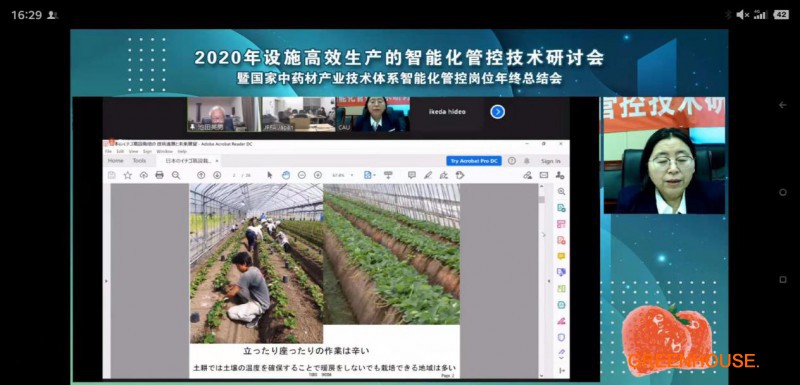Screen dimensions: 800x385
Task: Switch to the Tools tab
Action: (x=139, y=161)
